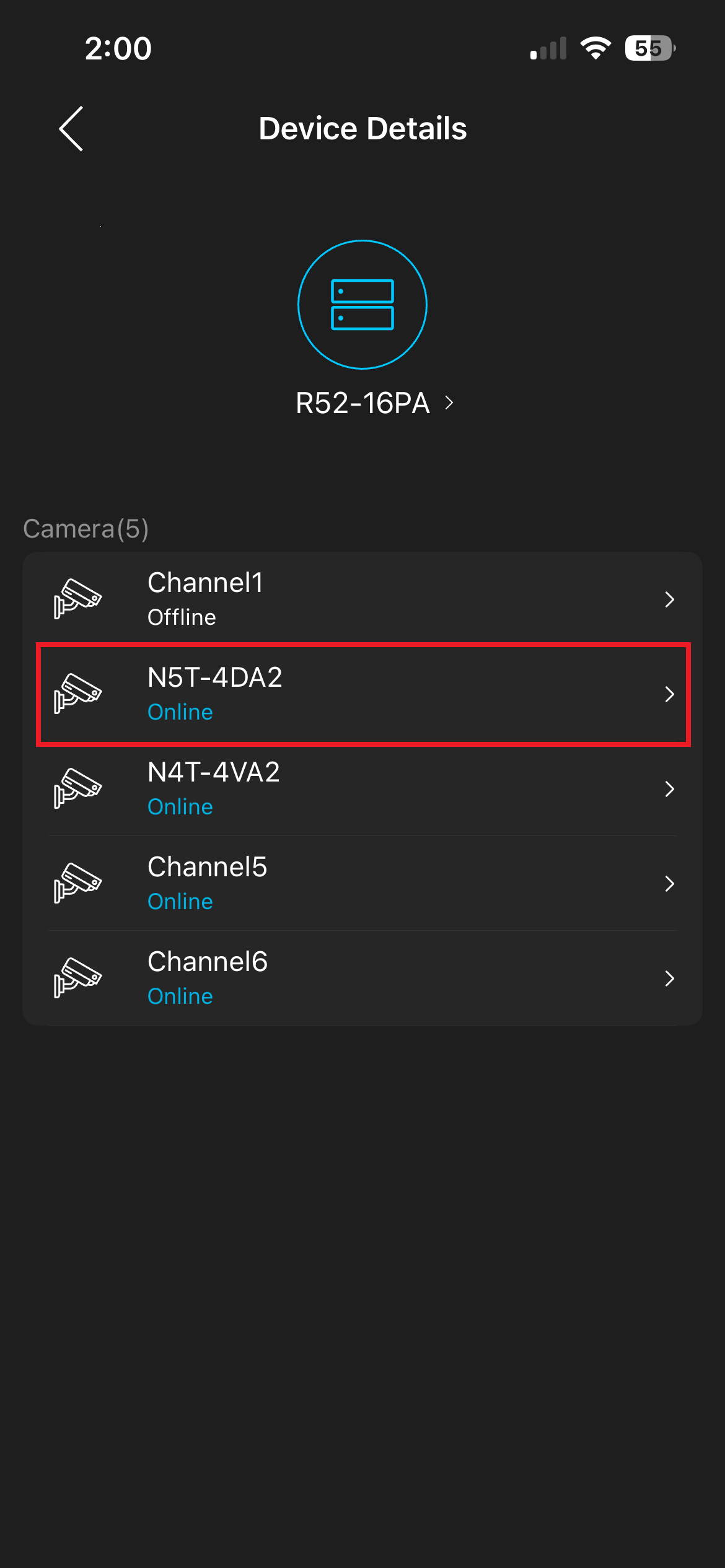
Task: Select the N5T-4DA2 camera name
Action: (x=214, y=677)
